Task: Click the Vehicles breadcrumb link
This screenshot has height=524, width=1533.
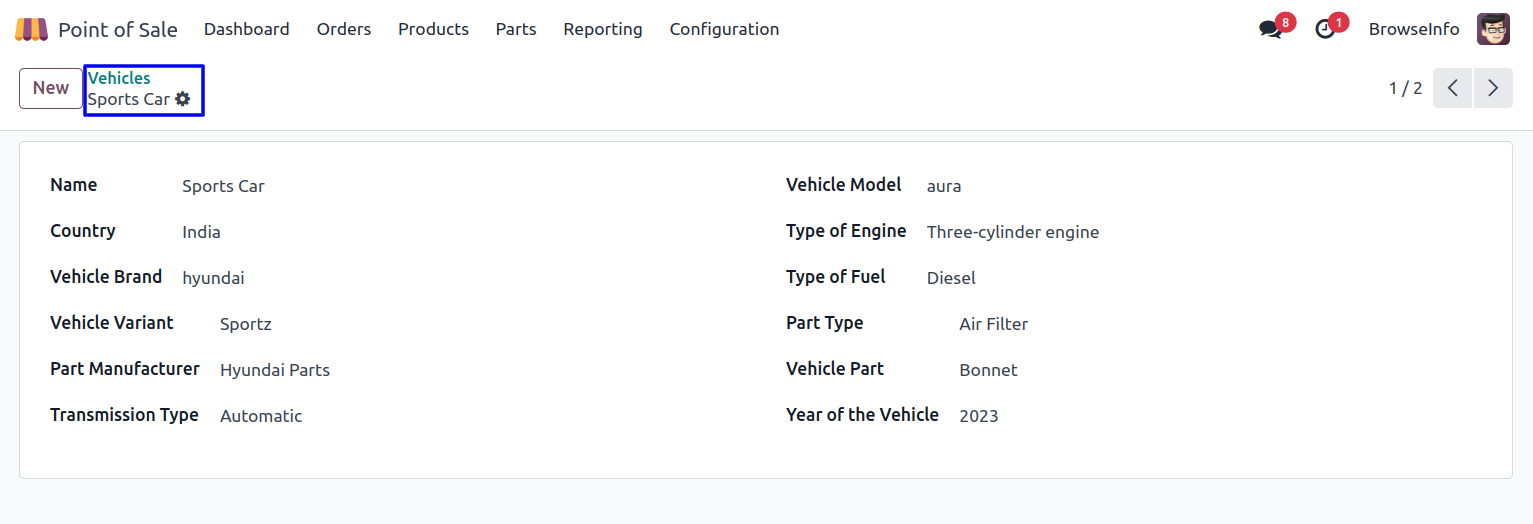Action: pos(119,78)
